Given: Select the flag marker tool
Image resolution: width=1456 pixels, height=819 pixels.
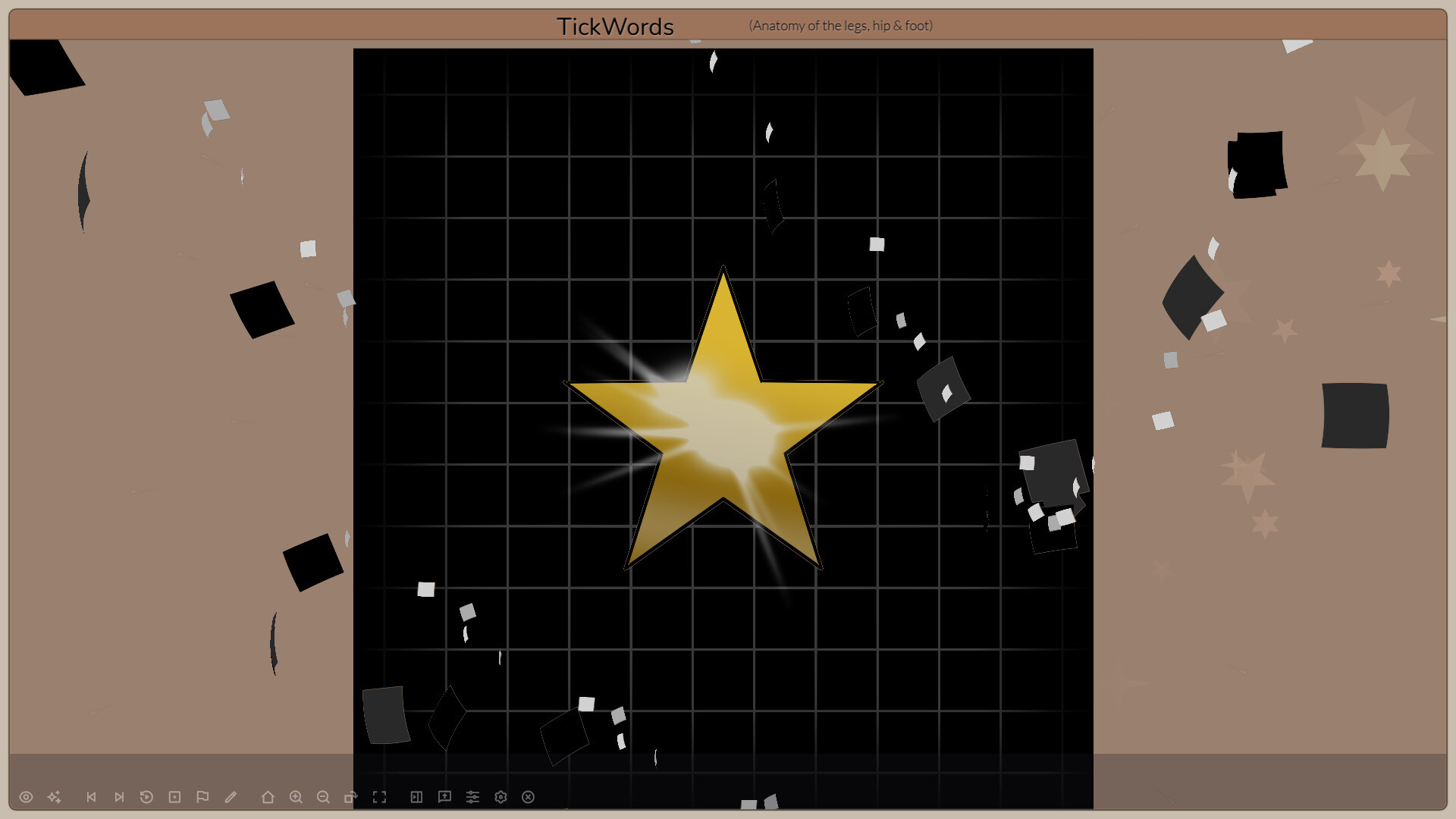Looking at the screenshot, I should click(202, 797).
